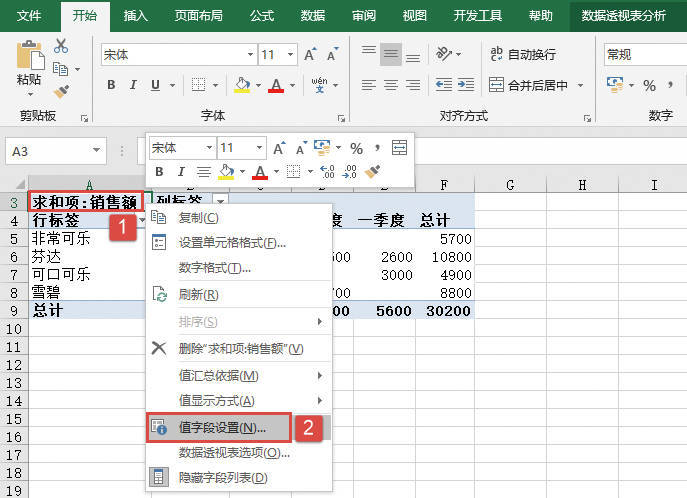This screenshot has height=498, width=687.
Task: Select cell A3 containing 求和项:销售额
Action: (x=85, y=200)
